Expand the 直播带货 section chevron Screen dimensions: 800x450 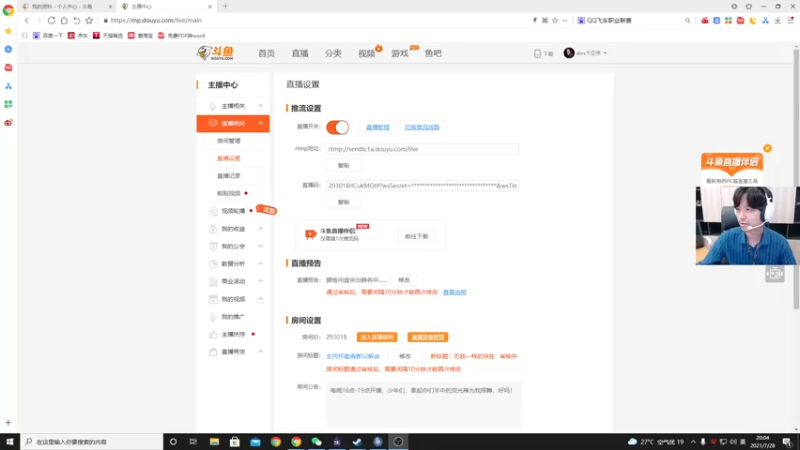point(261,352)
